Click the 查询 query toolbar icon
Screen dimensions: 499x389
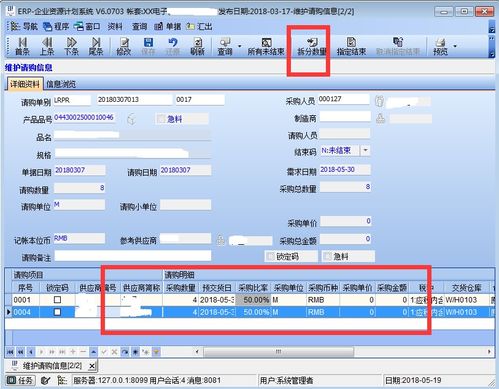pyautogui.click(x=225, y=46)
